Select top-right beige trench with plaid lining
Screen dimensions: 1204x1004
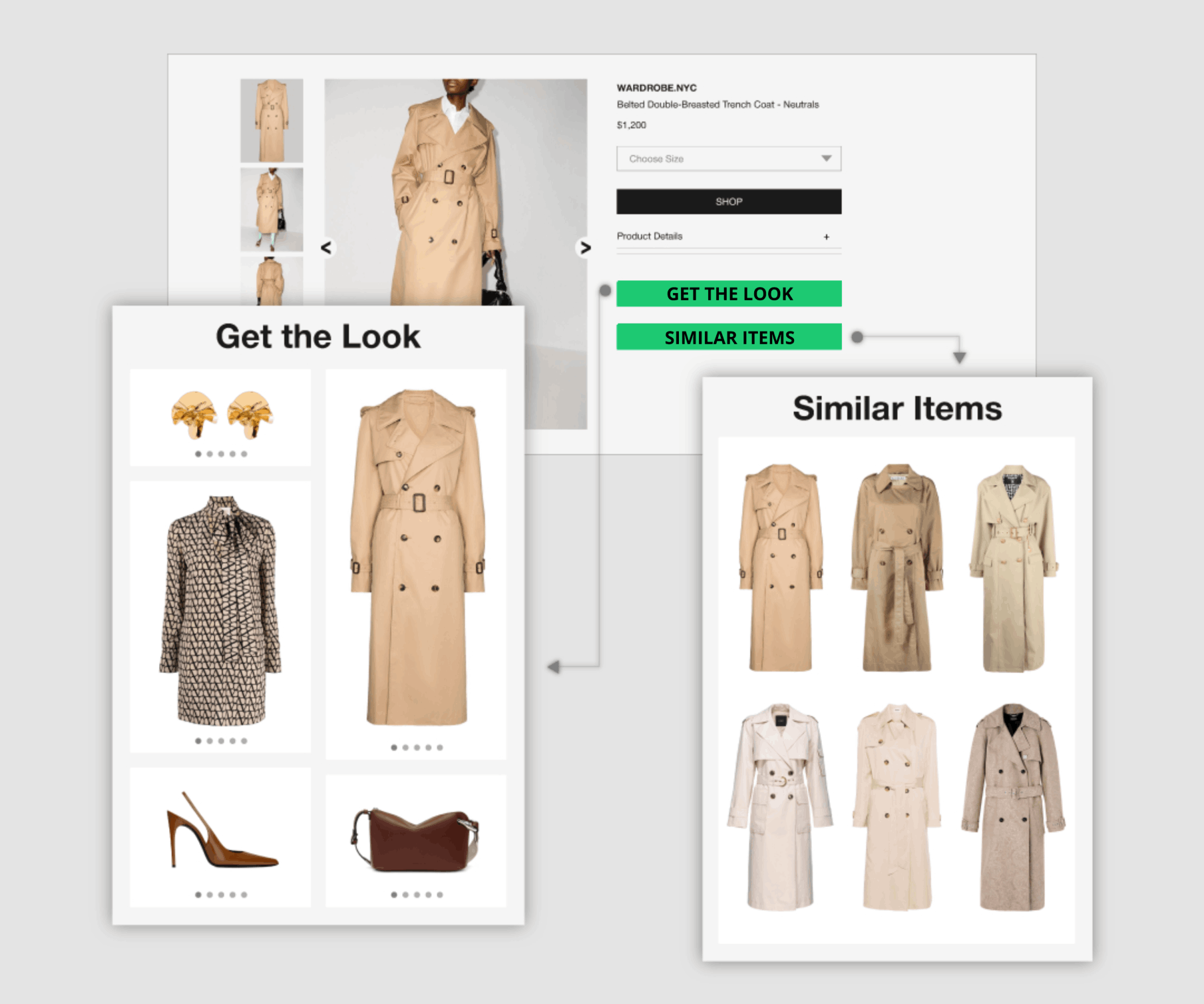coord(1013,569)
